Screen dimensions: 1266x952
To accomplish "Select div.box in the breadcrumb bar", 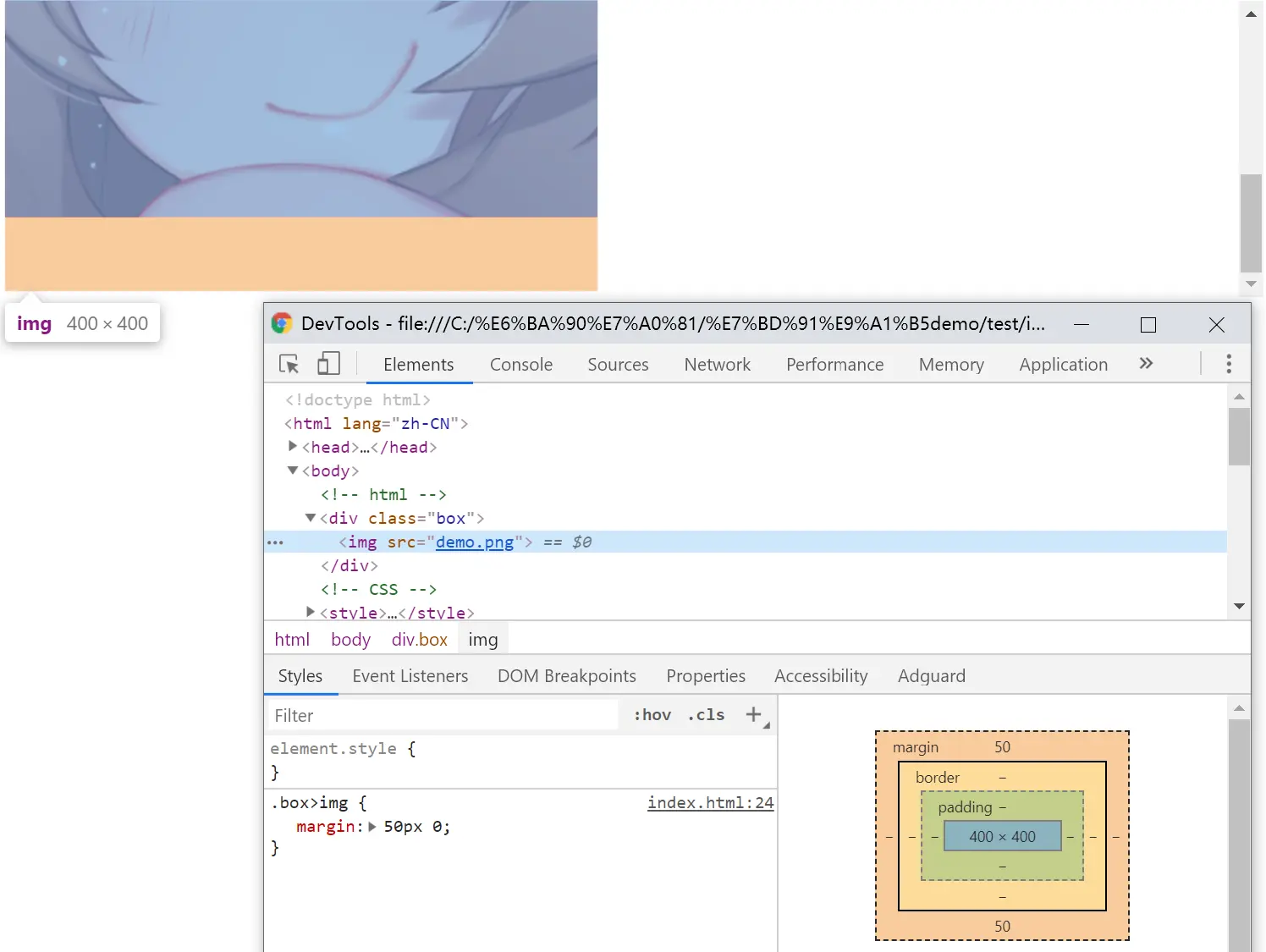I will pos(420,640).
